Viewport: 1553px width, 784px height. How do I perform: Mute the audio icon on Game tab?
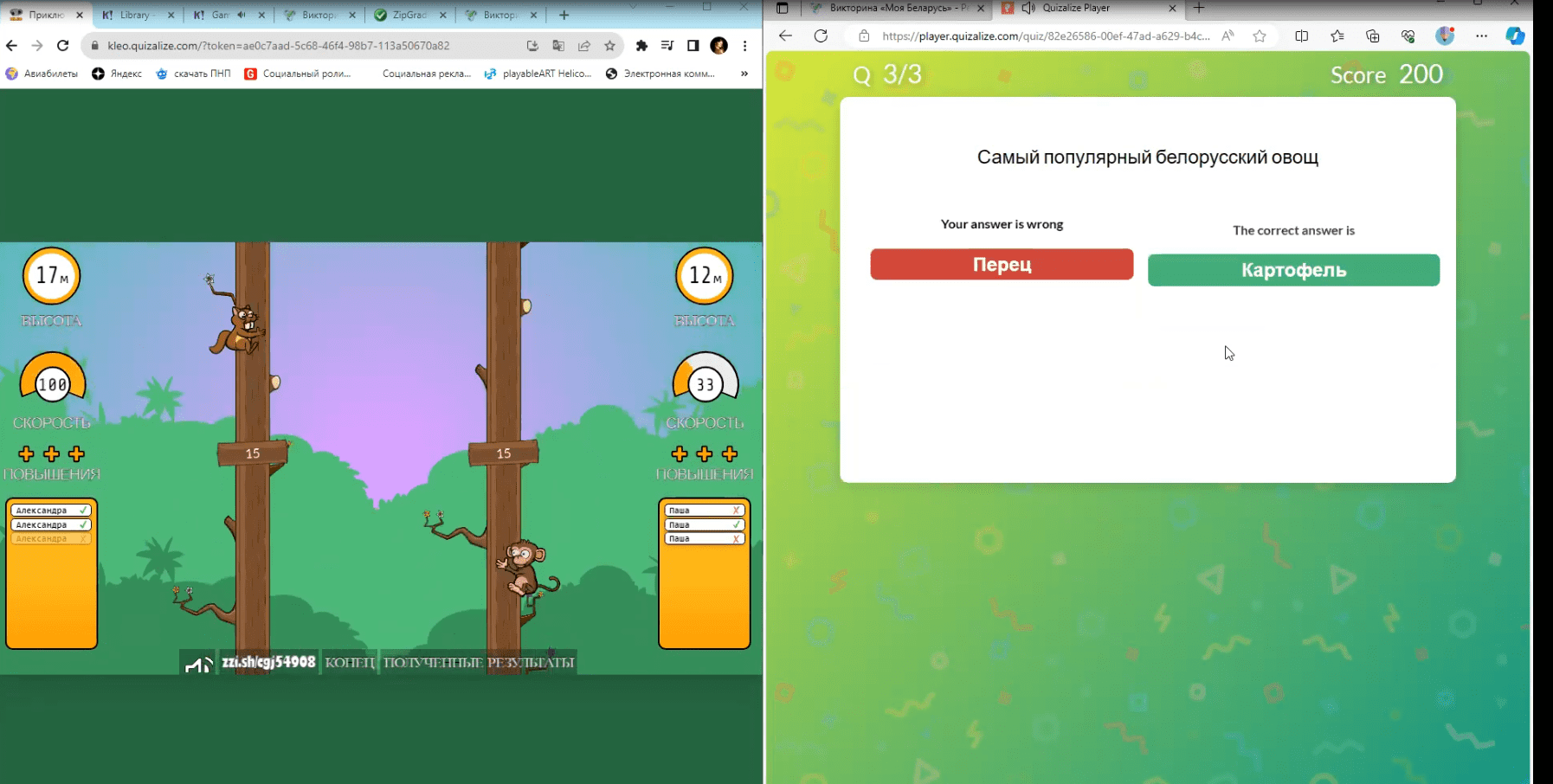click(242, 15)
